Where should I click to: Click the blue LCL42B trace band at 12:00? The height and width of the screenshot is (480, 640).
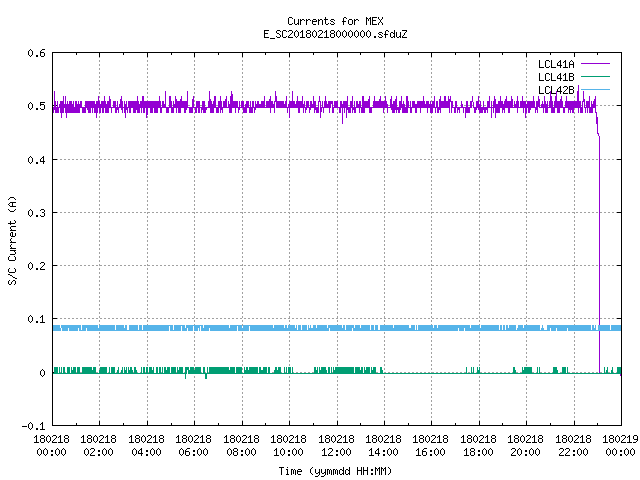[x=337, y=328]
